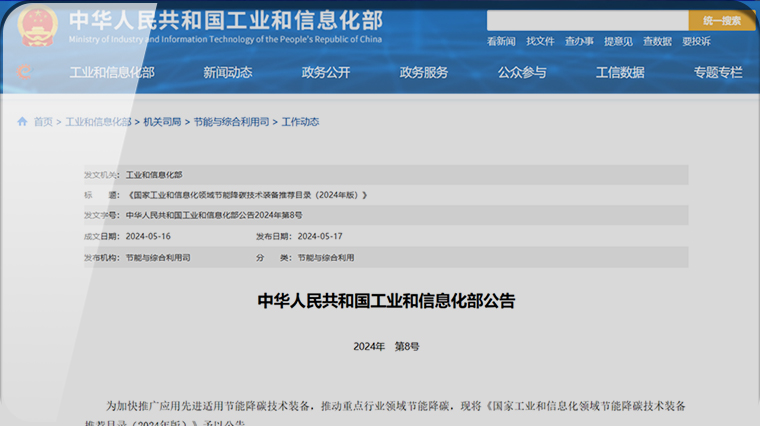Select the 专题专栏 navigation item
The width and height of the screenshot is (760, 426).
pos(718,73)
